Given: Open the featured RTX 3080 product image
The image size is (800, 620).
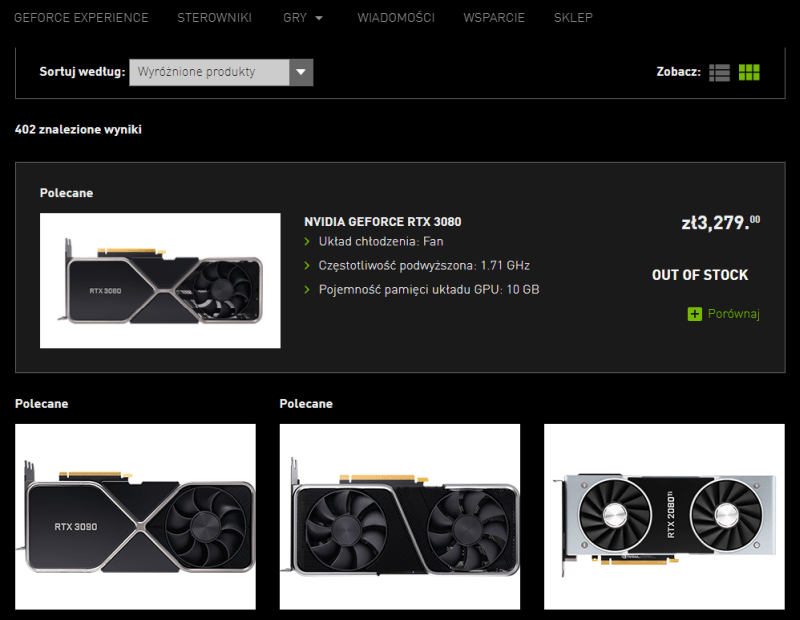Looking at the screenshot, I should click(x=160, y=281).
